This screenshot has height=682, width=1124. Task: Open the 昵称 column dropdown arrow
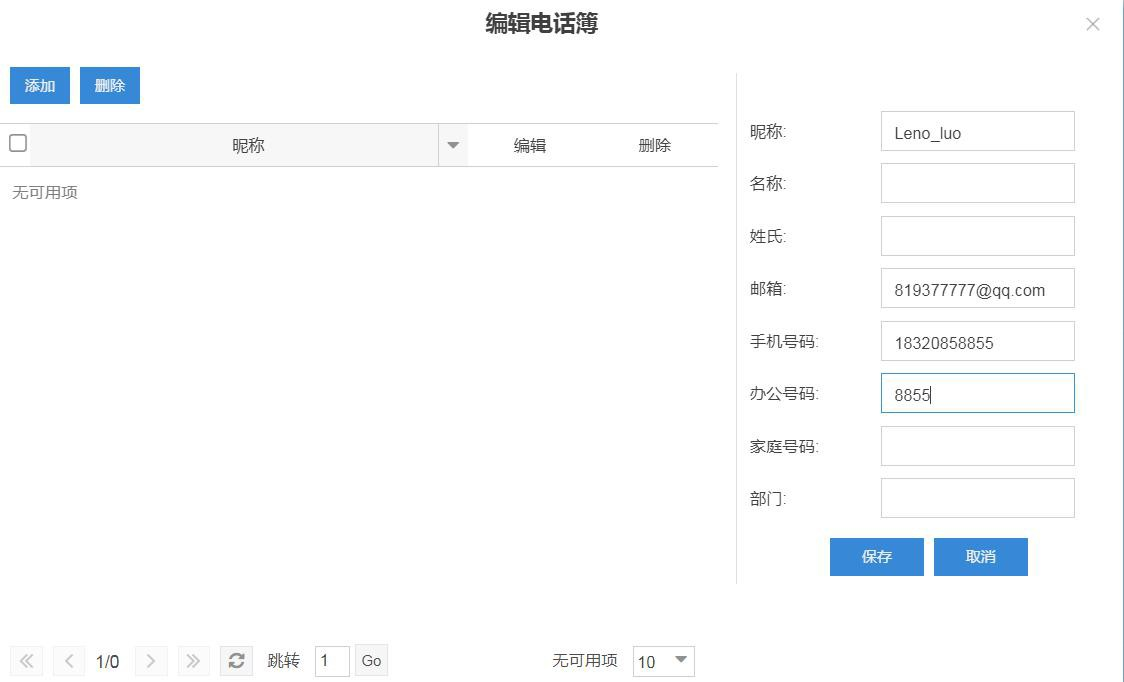tap(453, 145)
